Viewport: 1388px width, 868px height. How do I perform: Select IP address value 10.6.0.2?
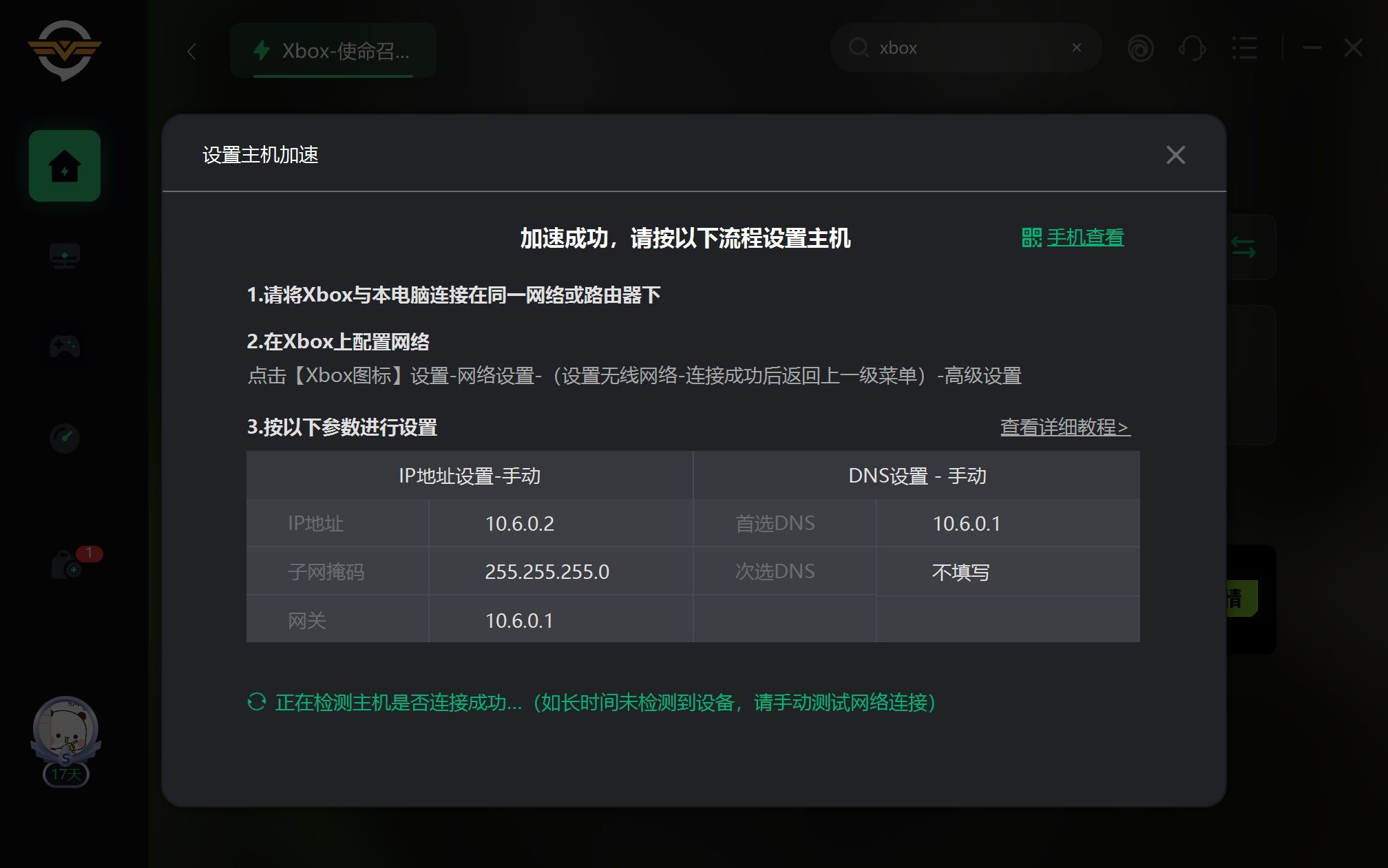click(x=520, y=524)
